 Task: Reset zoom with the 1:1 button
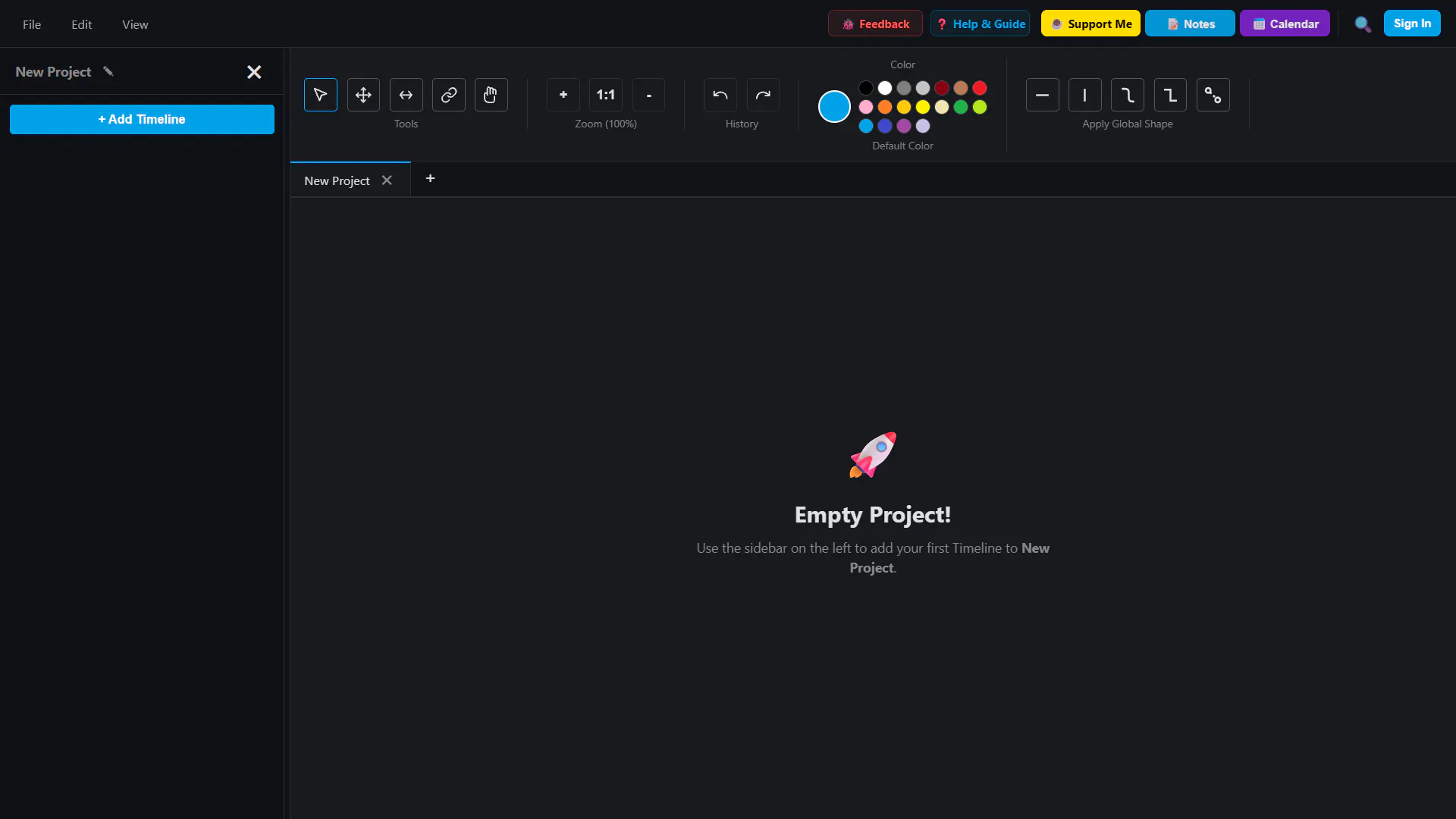click(606, 95)
